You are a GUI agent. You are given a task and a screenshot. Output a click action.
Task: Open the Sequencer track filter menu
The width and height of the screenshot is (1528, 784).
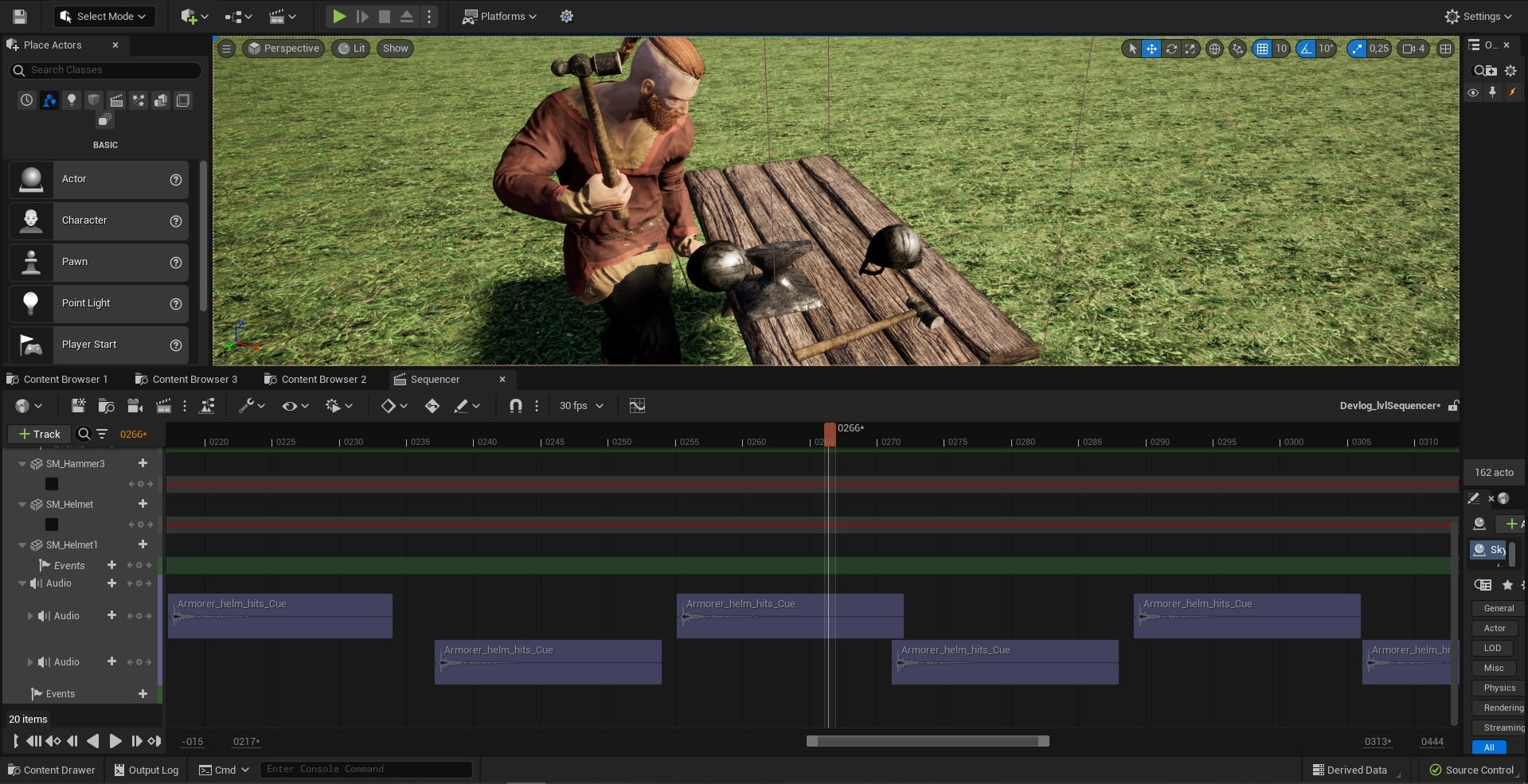102,434
